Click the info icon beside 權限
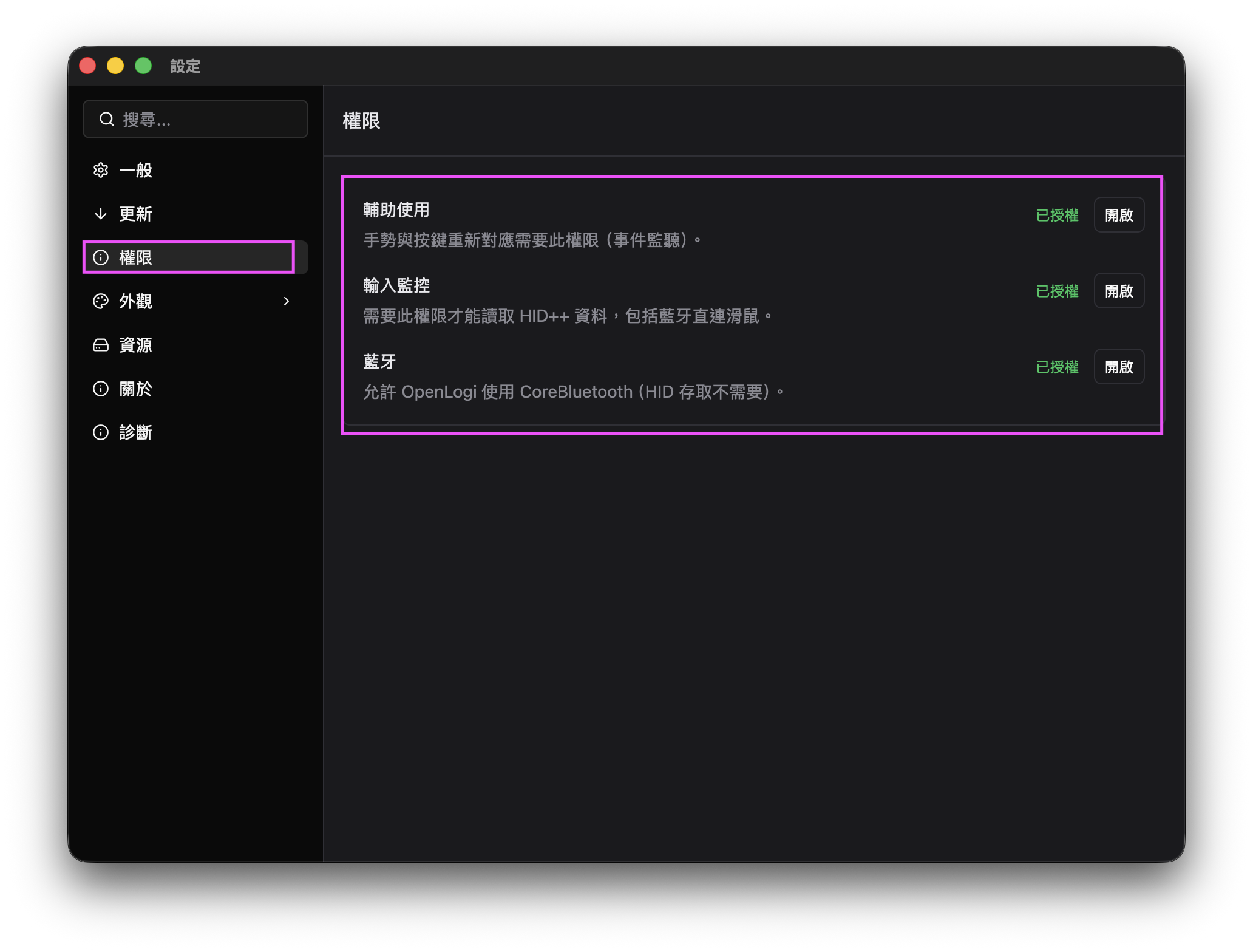 click(101, 257)
